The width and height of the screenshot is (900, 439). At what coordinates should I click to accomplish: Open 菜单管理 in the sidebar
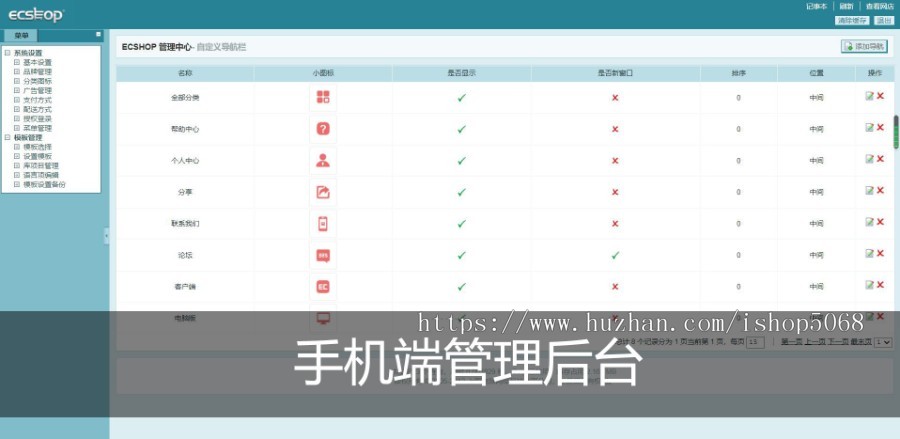(x=37, y=128)
